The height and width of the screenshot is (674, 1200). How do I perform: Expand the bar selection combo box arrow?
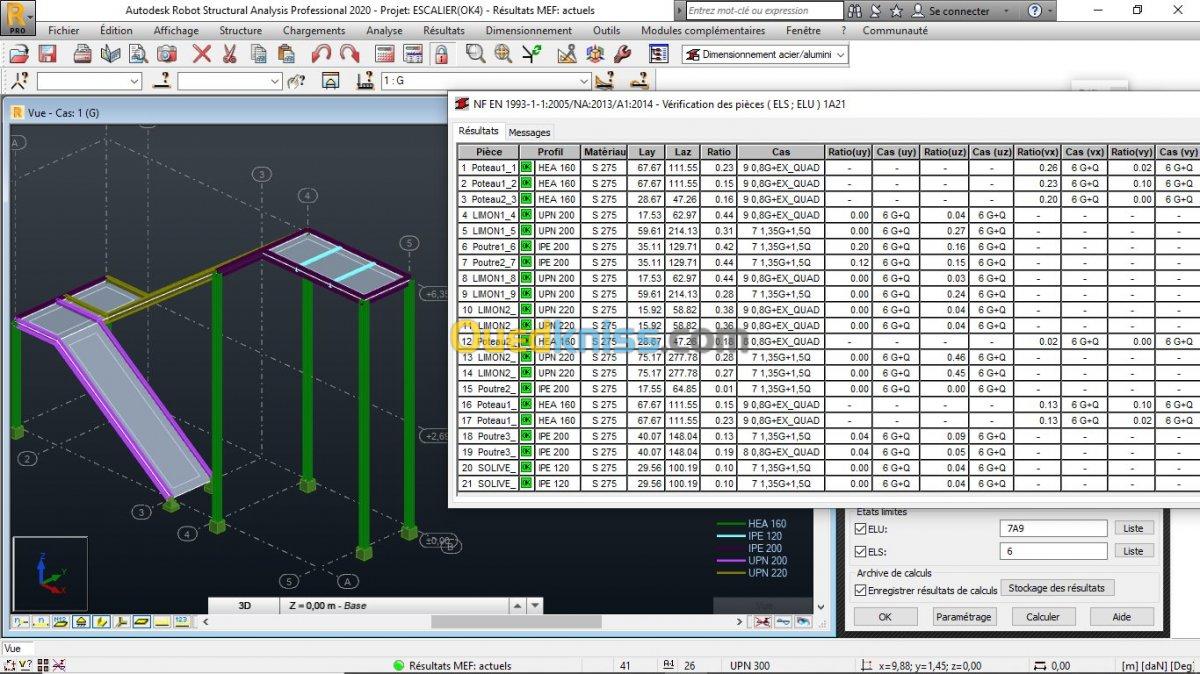point(275,81)
